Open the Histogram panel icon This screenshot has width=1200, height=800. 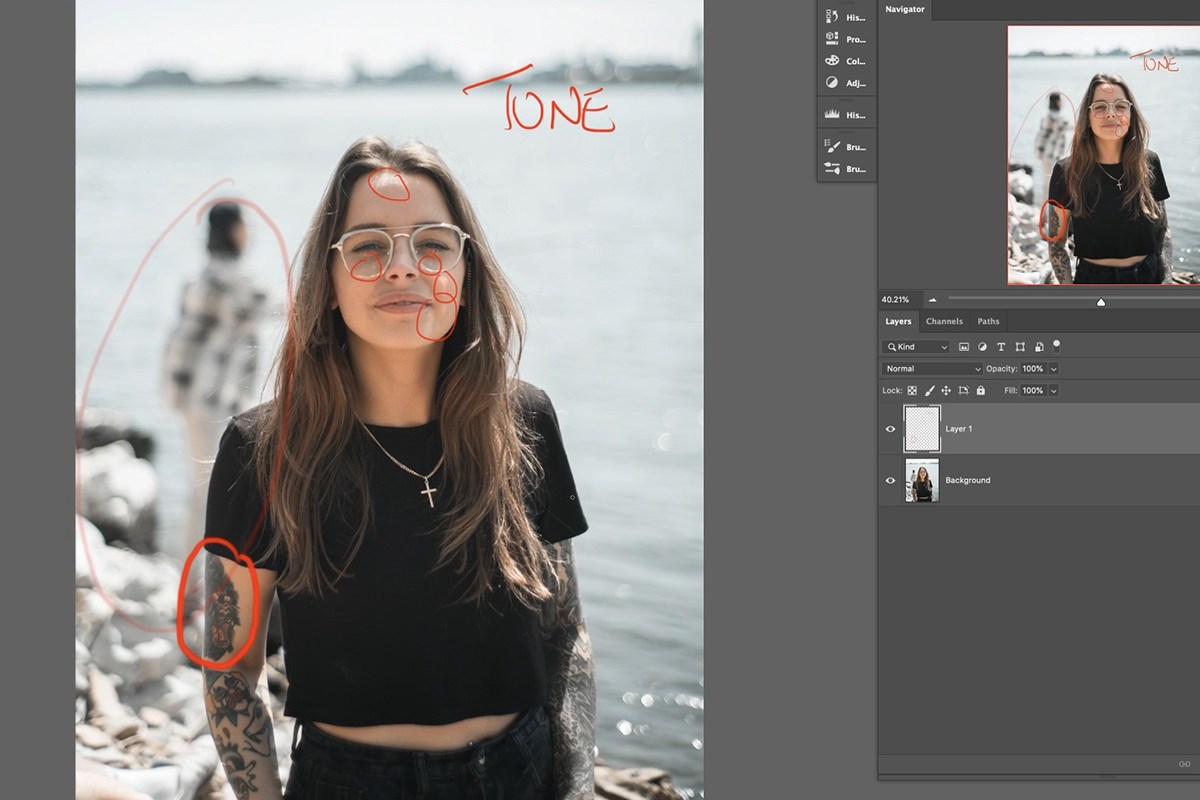coord(832,115)
